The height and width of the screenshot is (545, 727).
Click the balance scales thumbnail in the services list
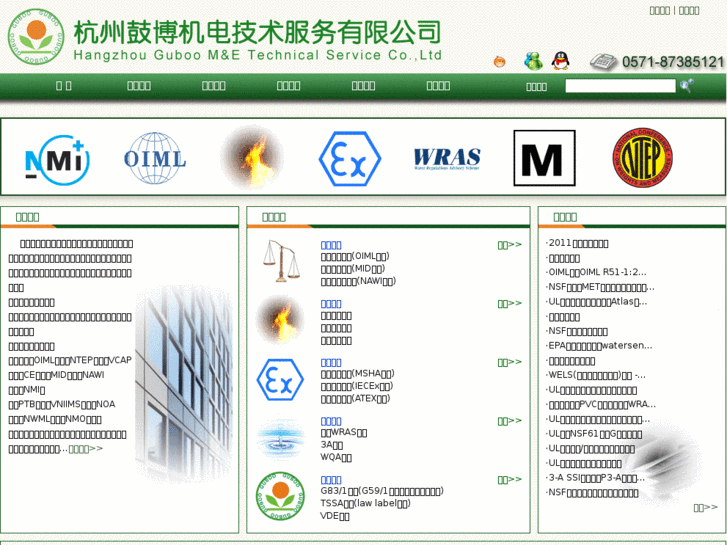coord(280,261)
